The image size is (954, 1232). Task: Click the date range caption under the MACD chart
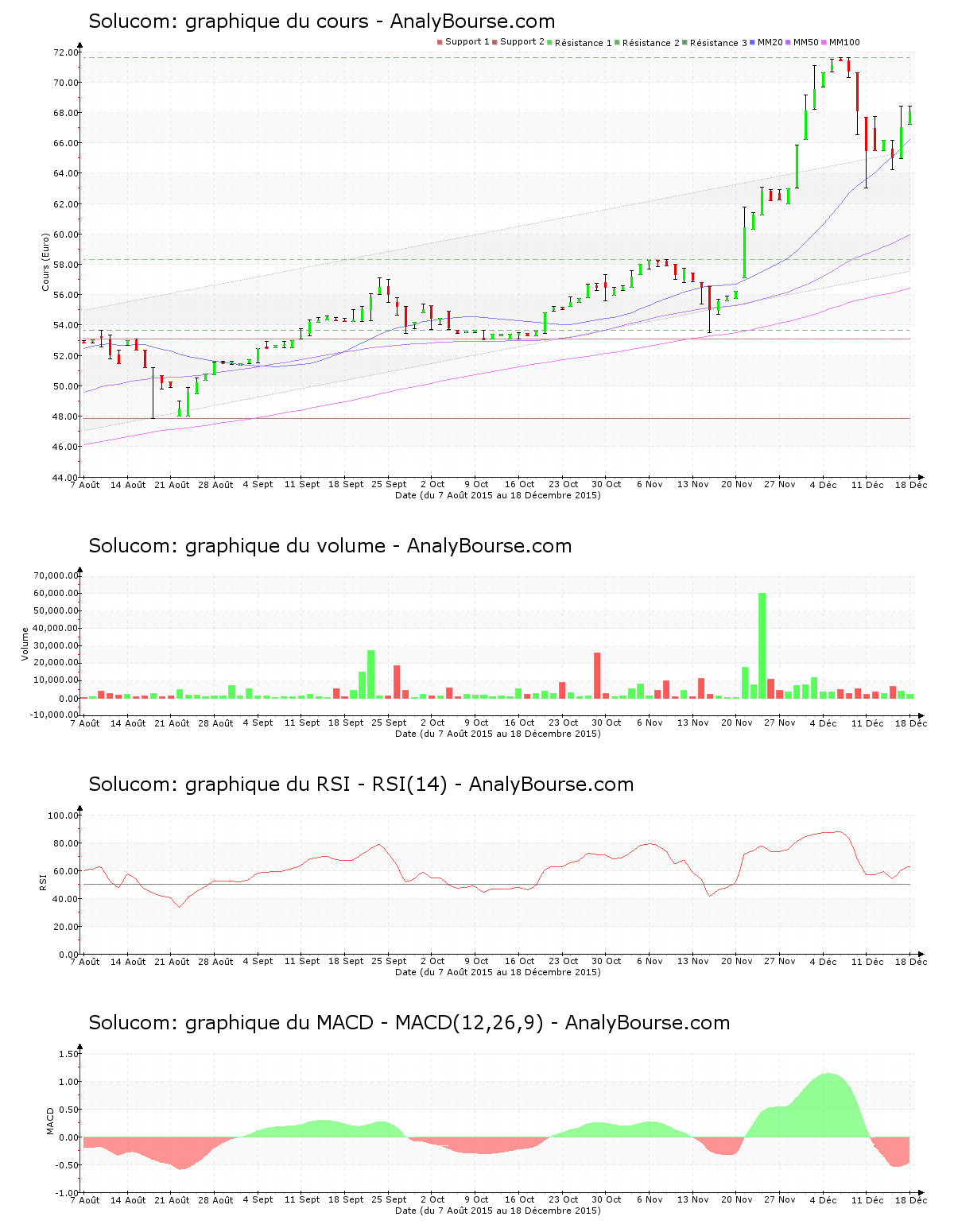pyautogui.click(x=498, y=1211)
